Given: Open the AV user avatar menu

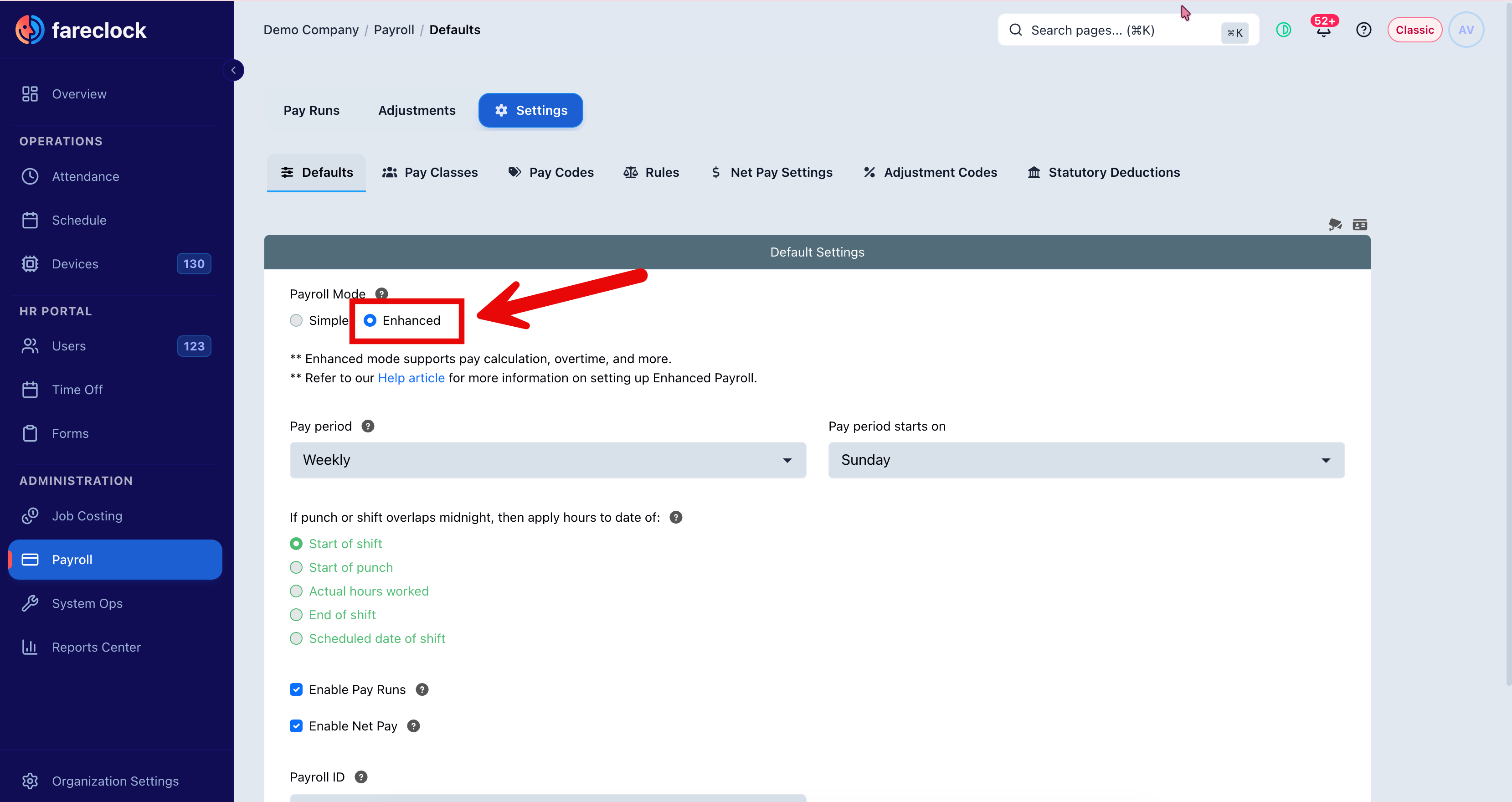Looking at the screenshot, I should [1466, 29].
